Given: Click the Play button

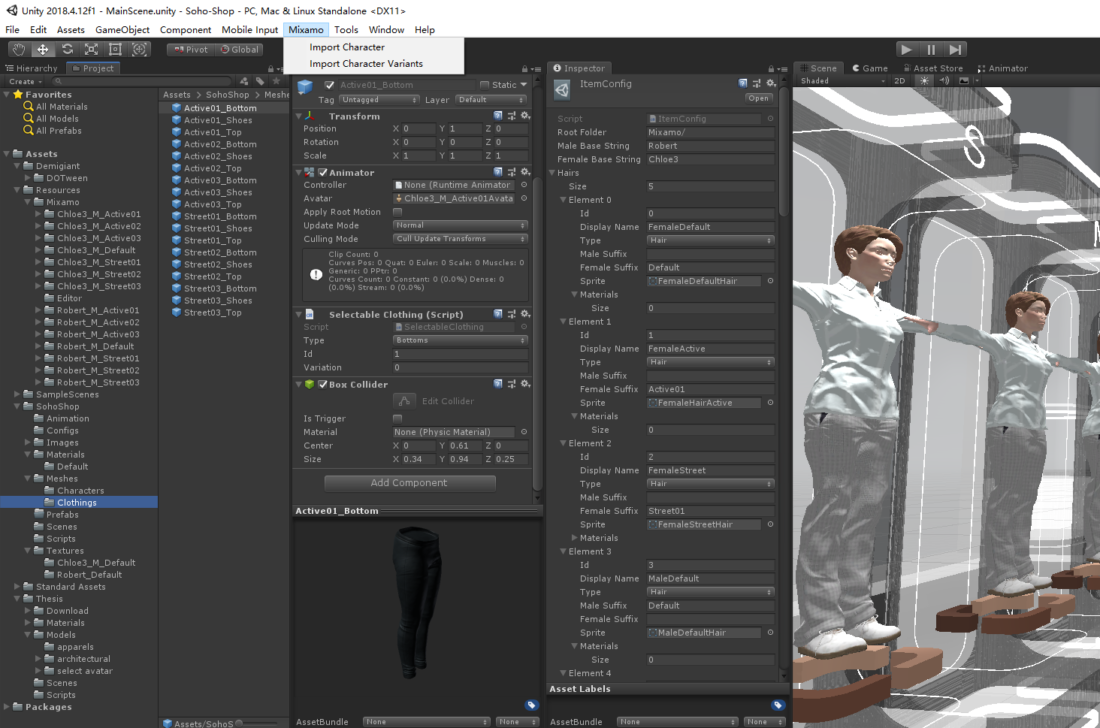Looking at the screenshot, I should point(906,49).
